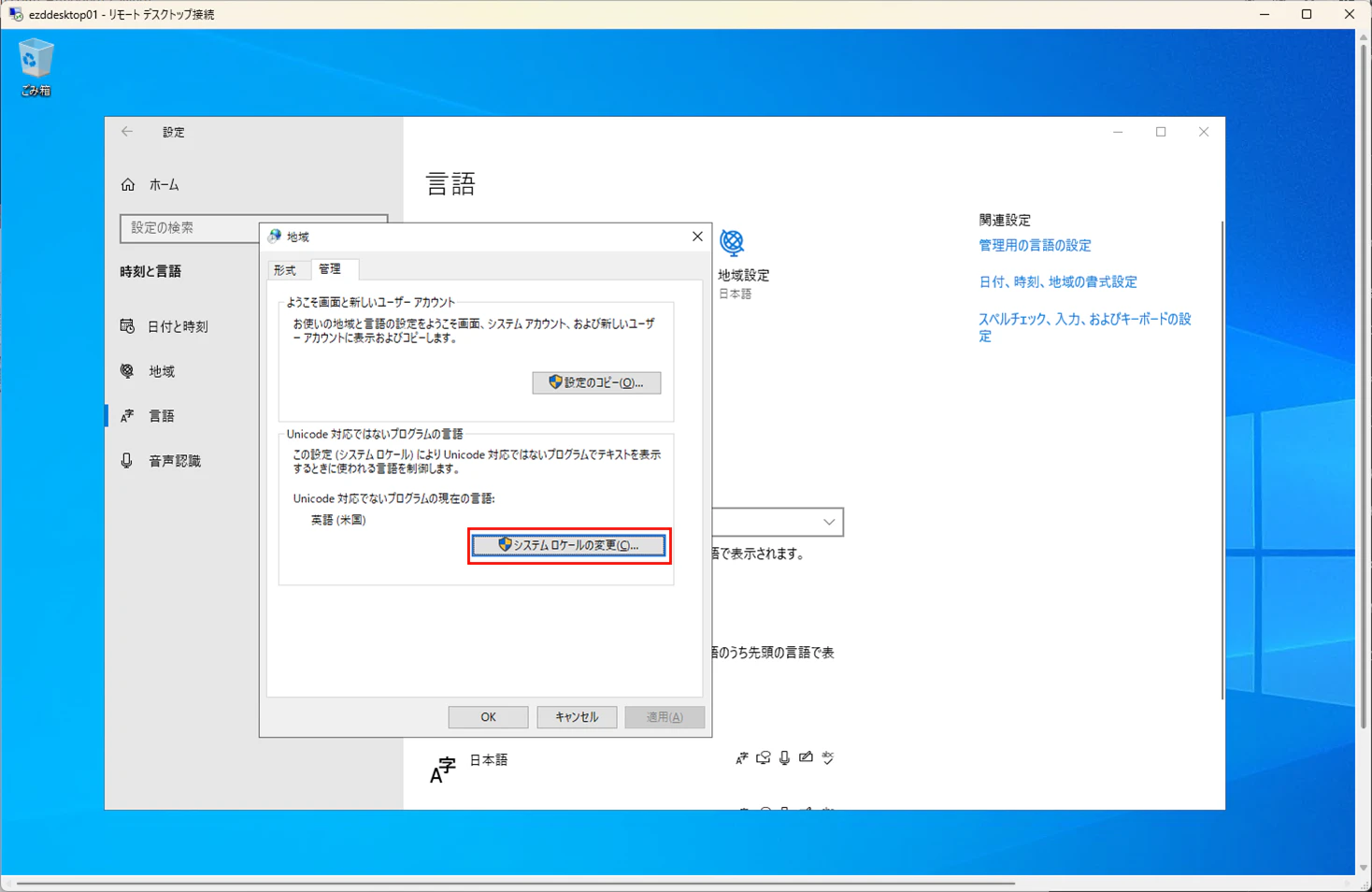Viewport: 1372px width, 892px height.
Task: Click the 地域 dialog title globe icon
Action: 275,237
